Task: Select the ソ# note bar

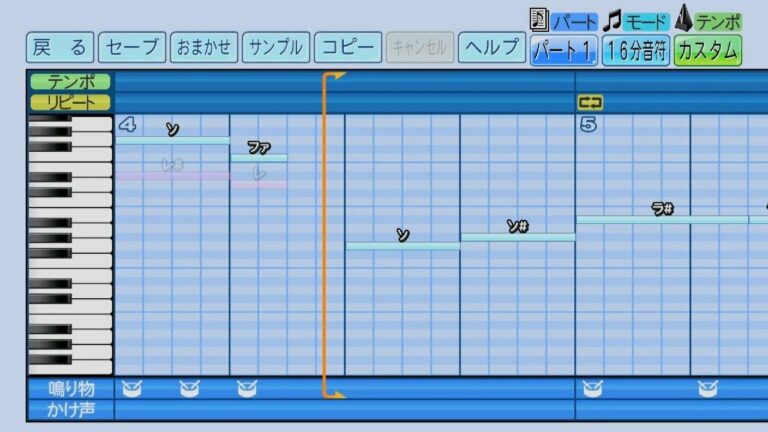Action: [518, 237]
